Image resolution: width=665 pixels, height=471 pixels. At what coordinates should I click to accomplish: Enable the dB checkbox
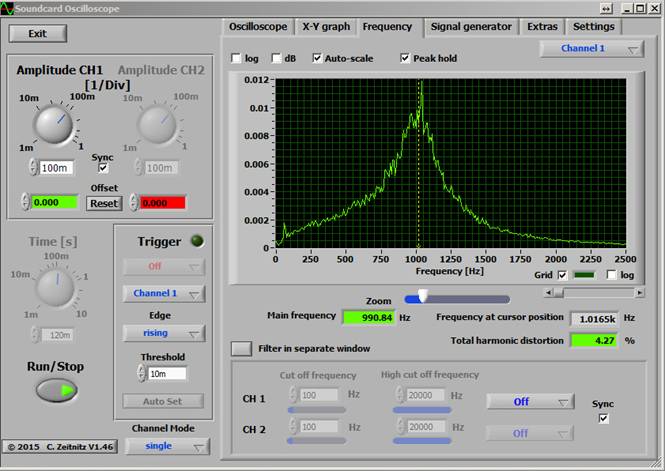coord(275,59)
